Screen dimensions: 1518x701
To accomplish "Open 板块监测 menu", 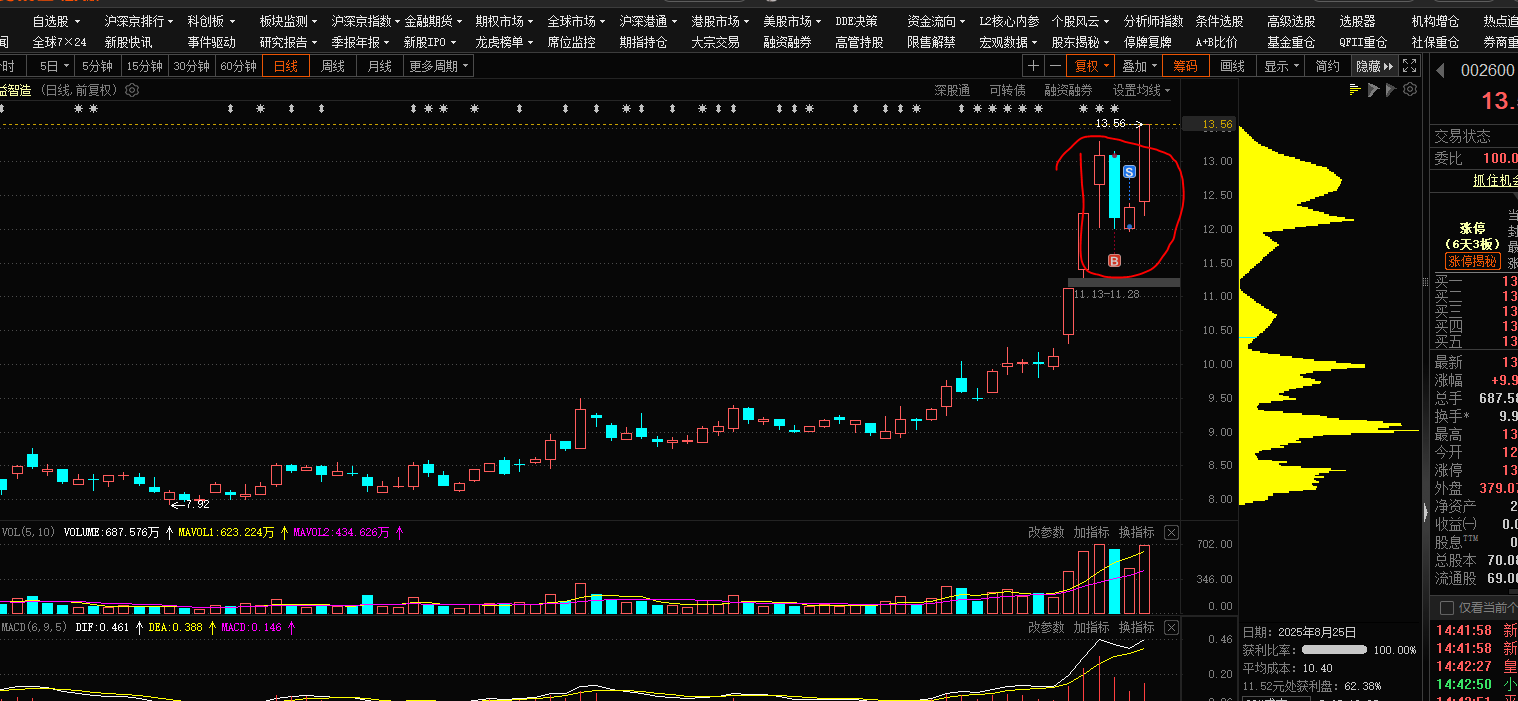I will (289, 21).
